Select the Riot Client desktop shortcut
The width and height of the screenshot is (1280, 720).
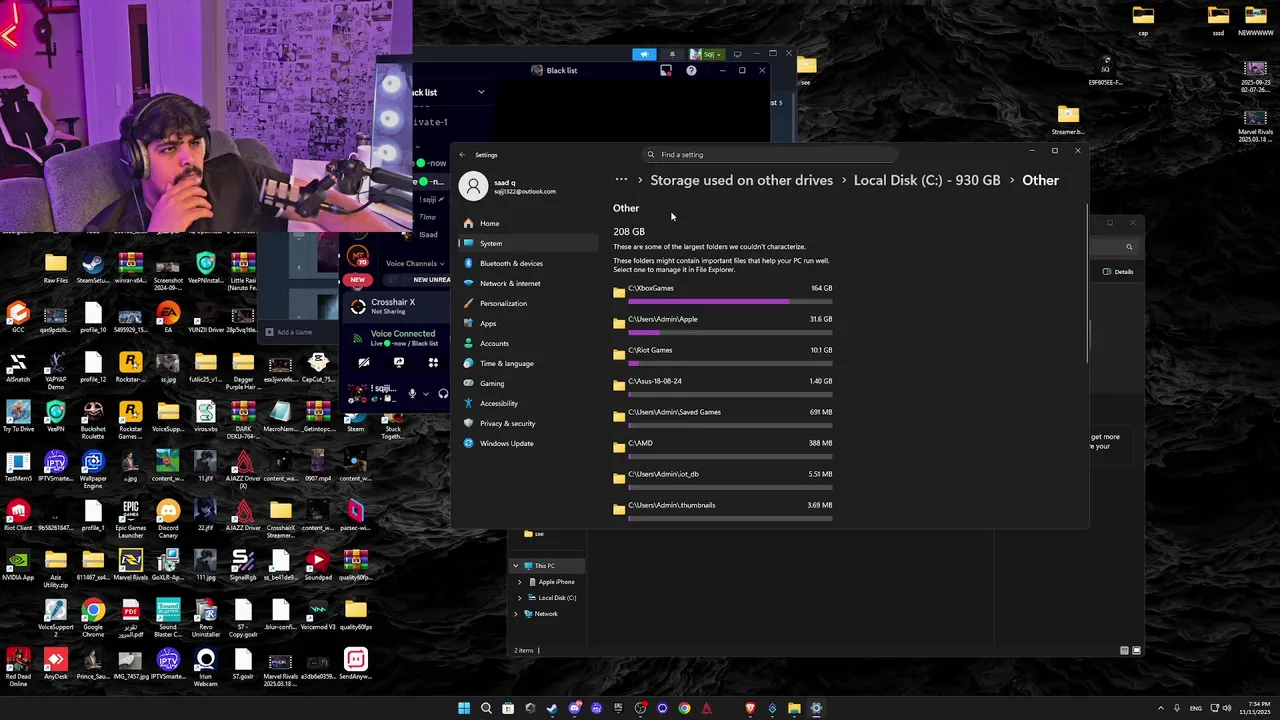click(x=18, y=516)
